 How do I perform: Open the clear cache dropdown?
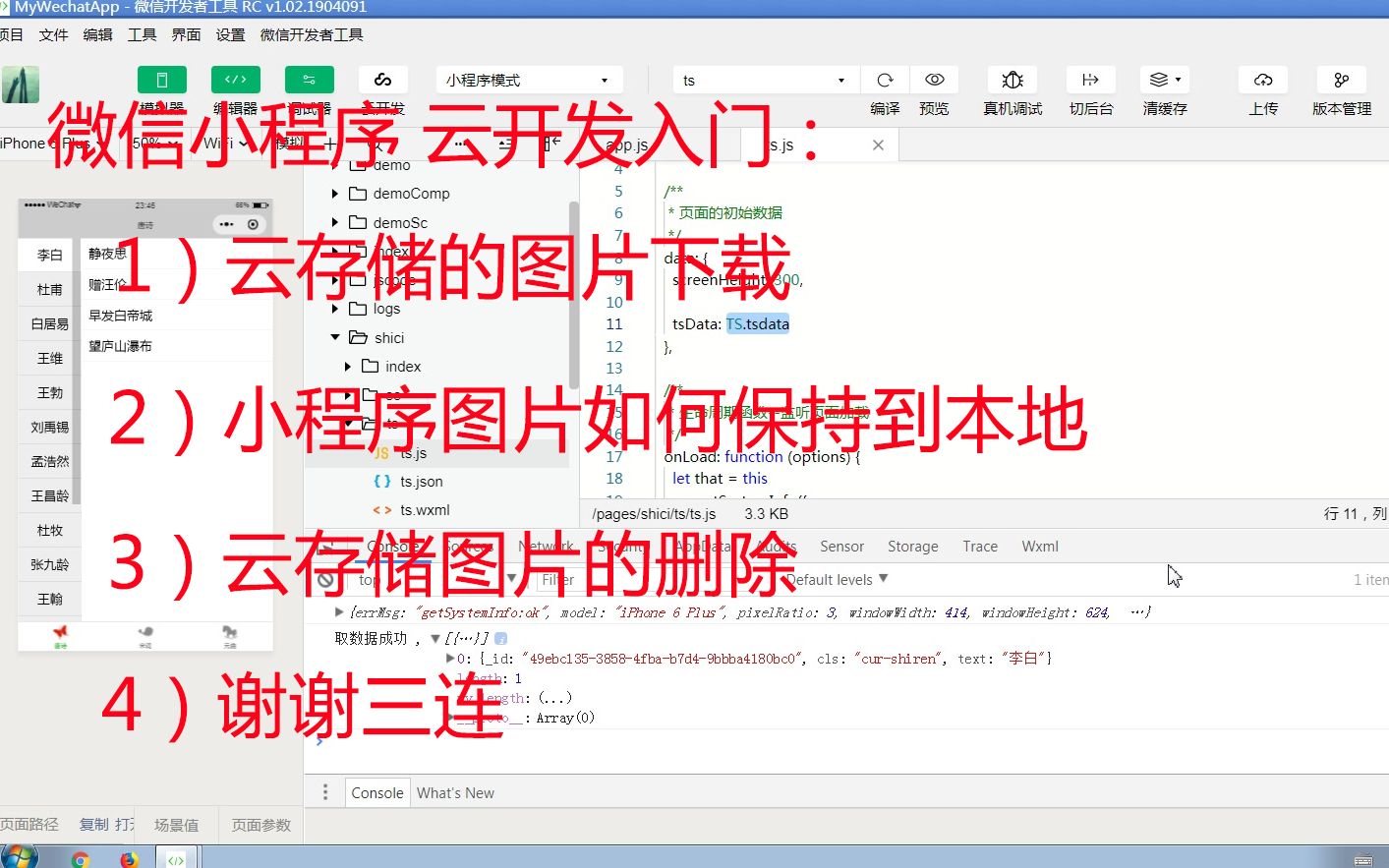(x=1165, y=80)
